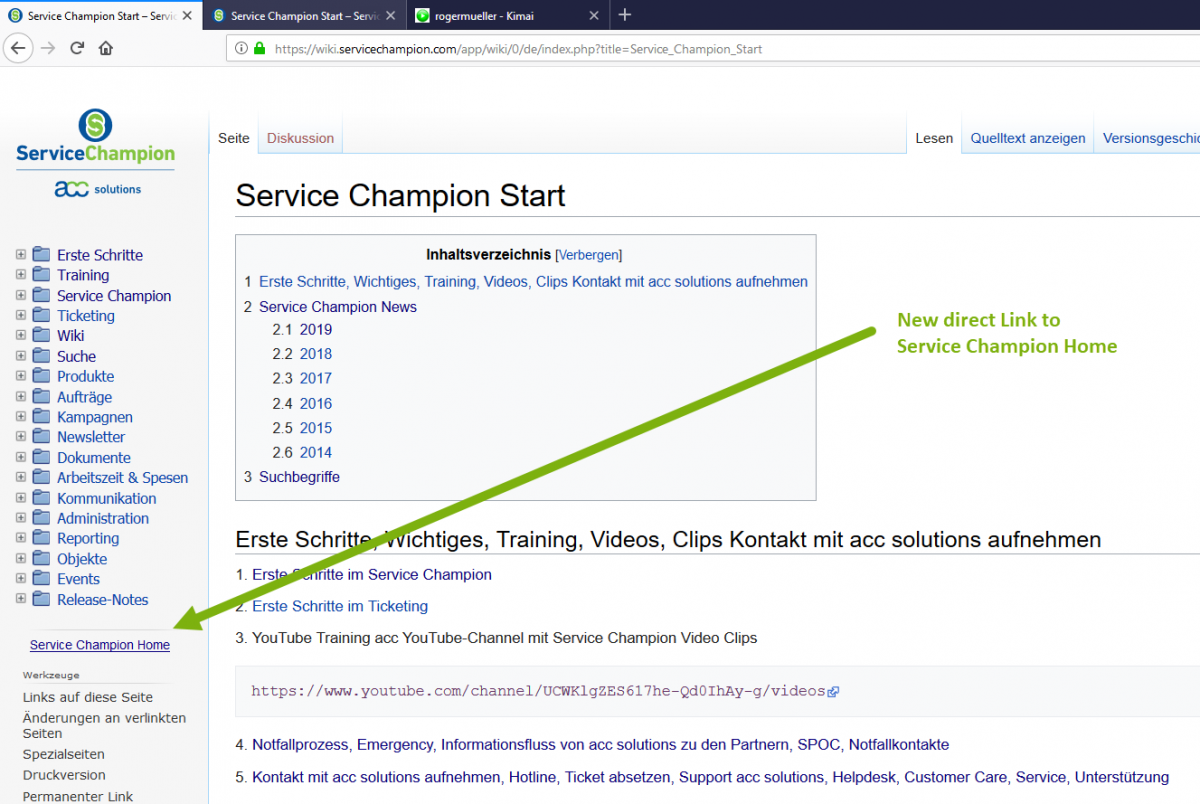Open the Erste Schritte im Ticketing link
Screen dimensions: 1200x804
pos(339,606)
